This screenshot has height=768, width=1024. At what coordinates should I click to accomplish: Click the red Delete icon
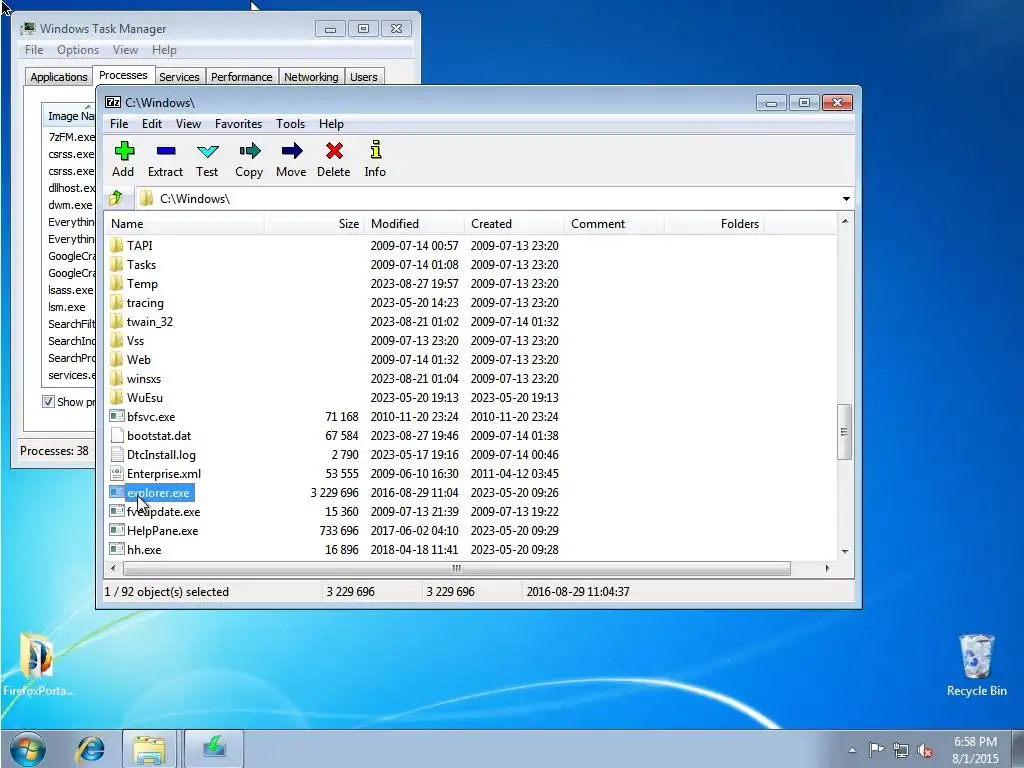point(334,152)
